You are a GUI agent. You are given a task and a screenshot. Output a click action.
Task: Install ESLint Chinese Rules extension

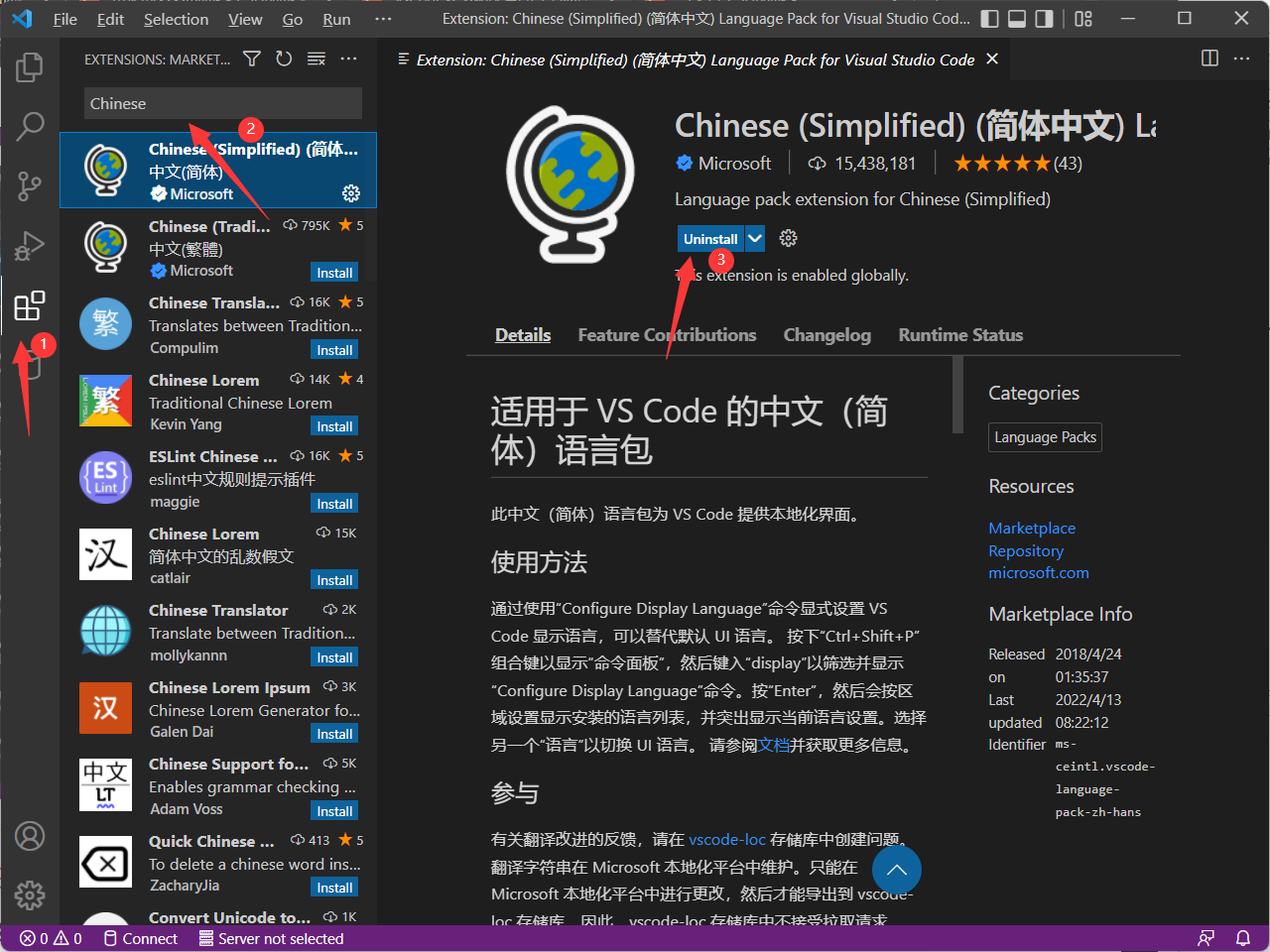click(334, 504)
